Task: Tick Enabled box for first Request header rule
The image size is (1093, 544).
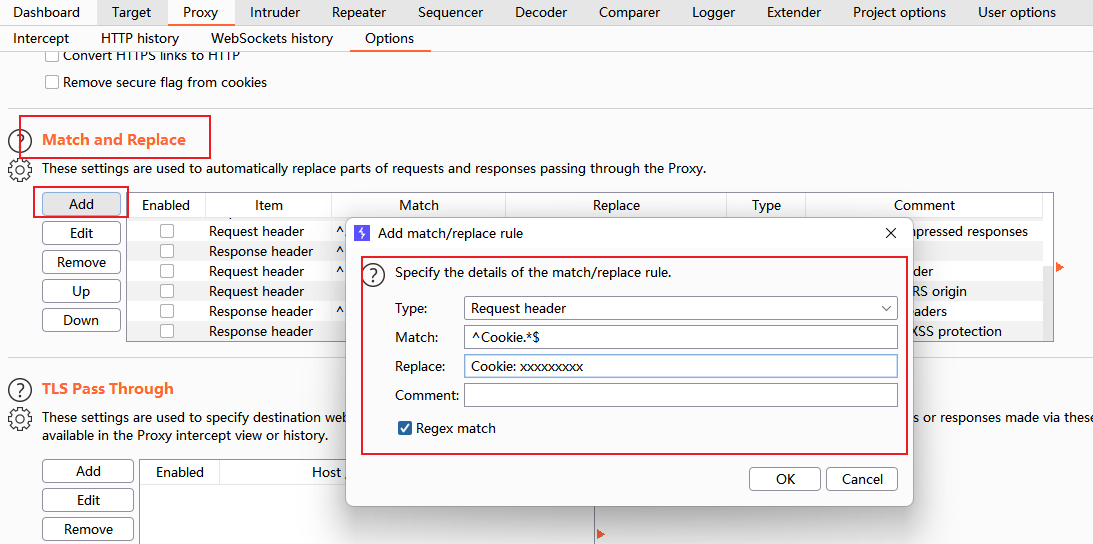Action: pyautogui.click(x=167, y=231)
